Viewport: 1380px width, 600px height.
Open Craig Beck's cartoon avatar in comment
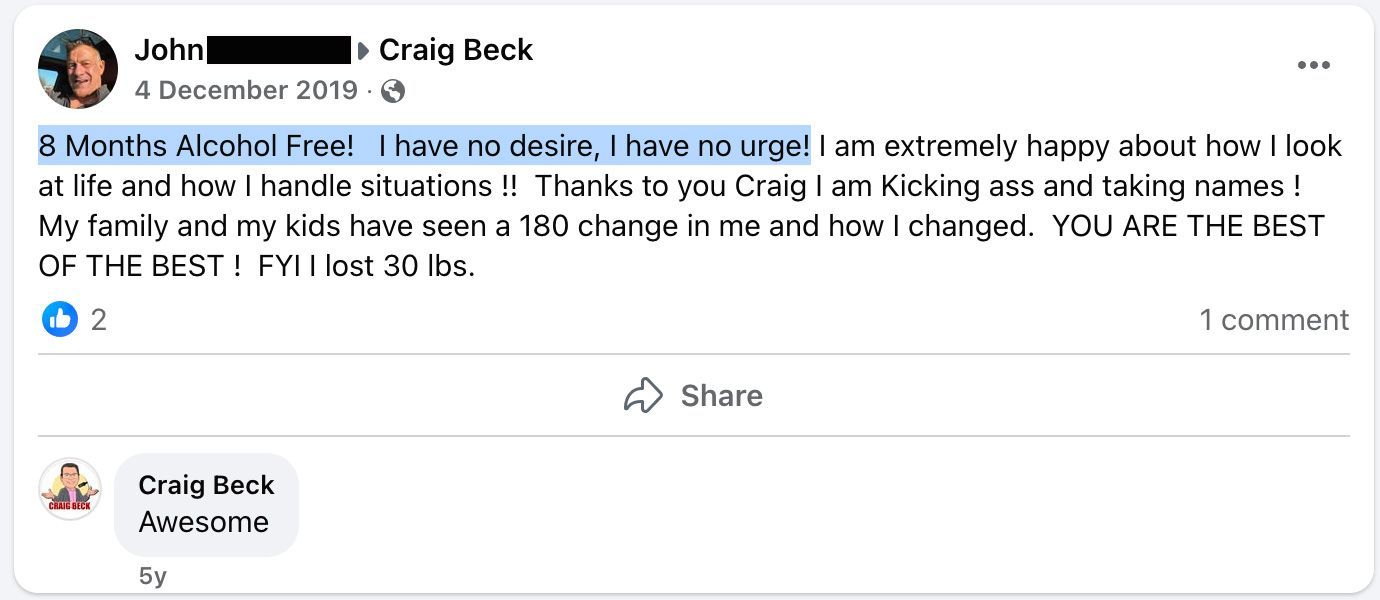coord(70,490)
